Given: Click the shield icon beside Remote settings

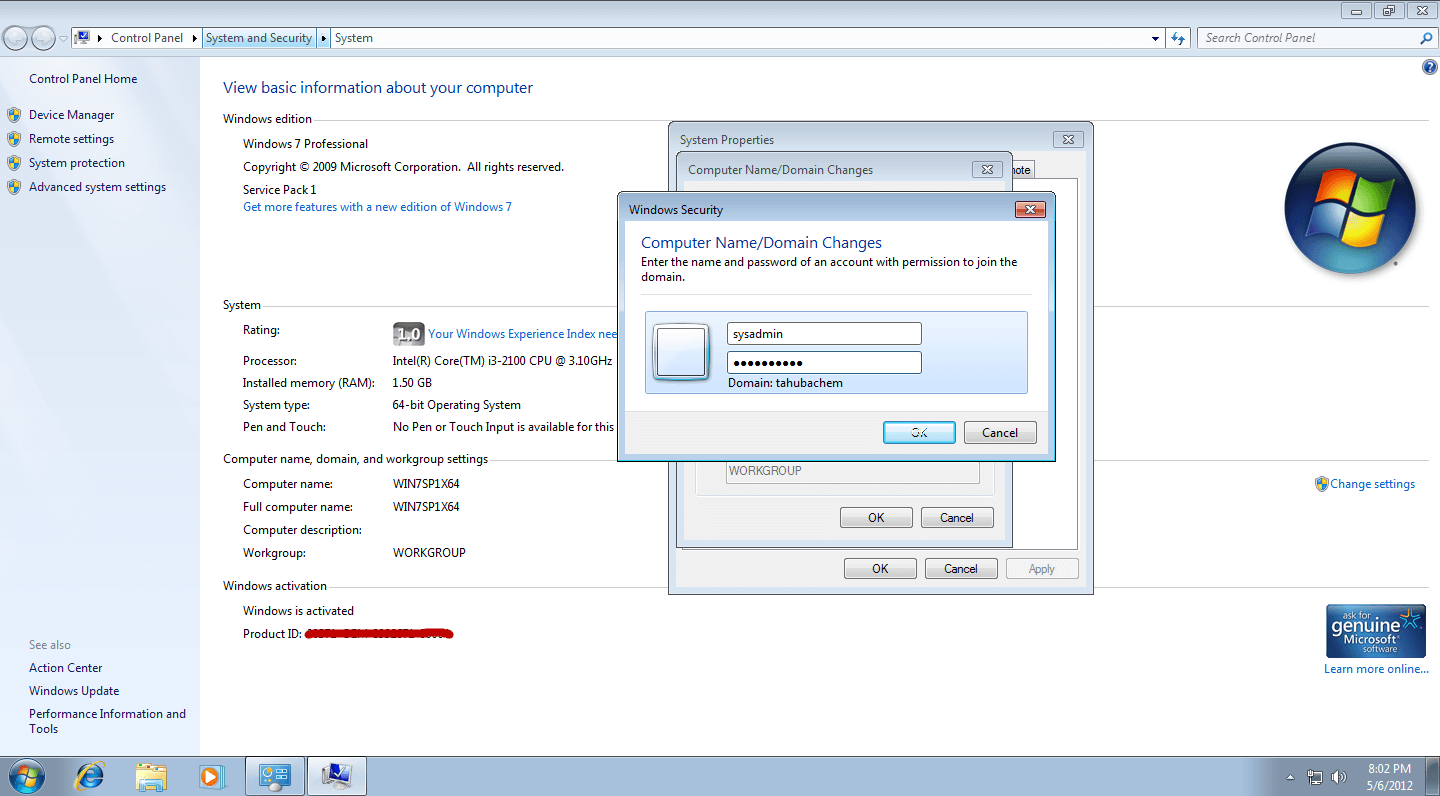Looking at the screenshot, I should coord(14,139).
